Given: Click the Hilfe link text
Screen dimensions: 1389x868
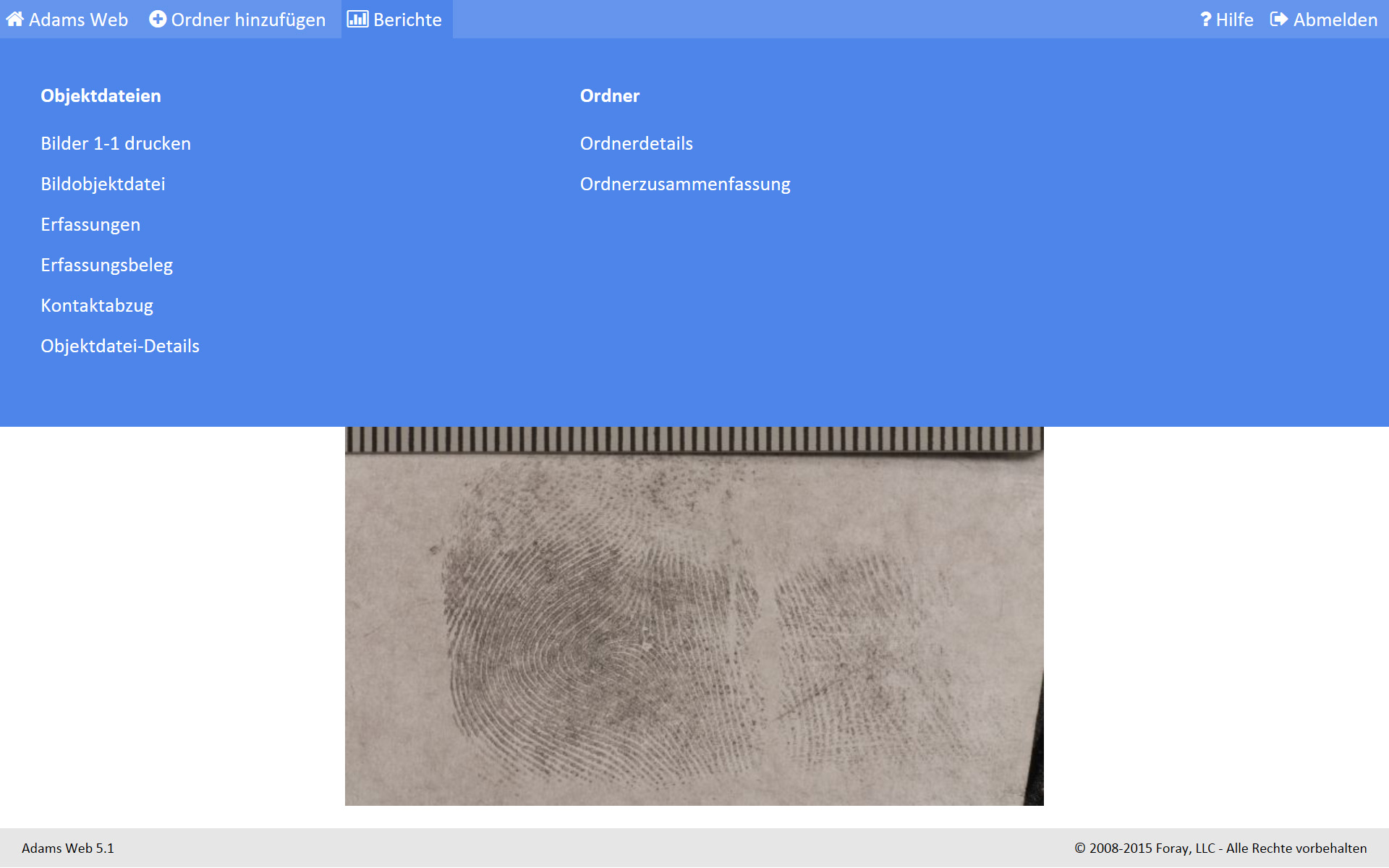Looking at the screenshot, I should pyautogui.click(x=1234, y=20).
